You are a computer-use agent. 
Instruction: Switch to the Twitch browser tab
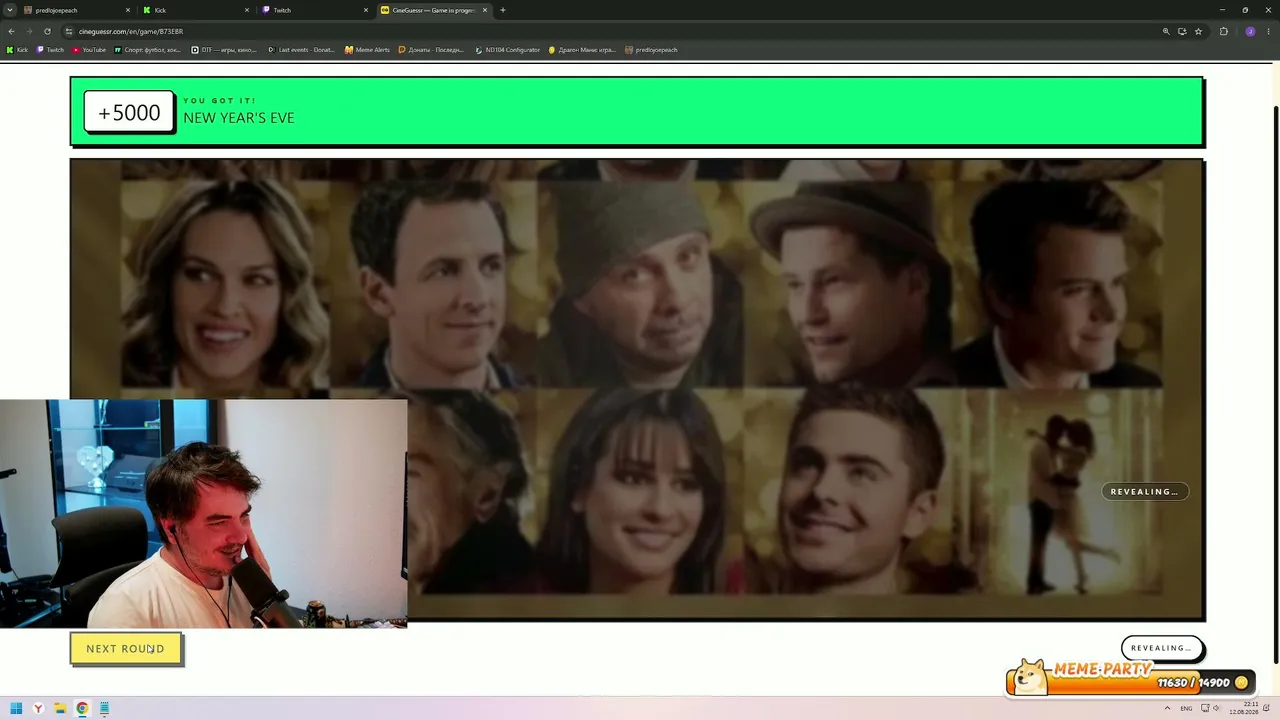point(314,10)
